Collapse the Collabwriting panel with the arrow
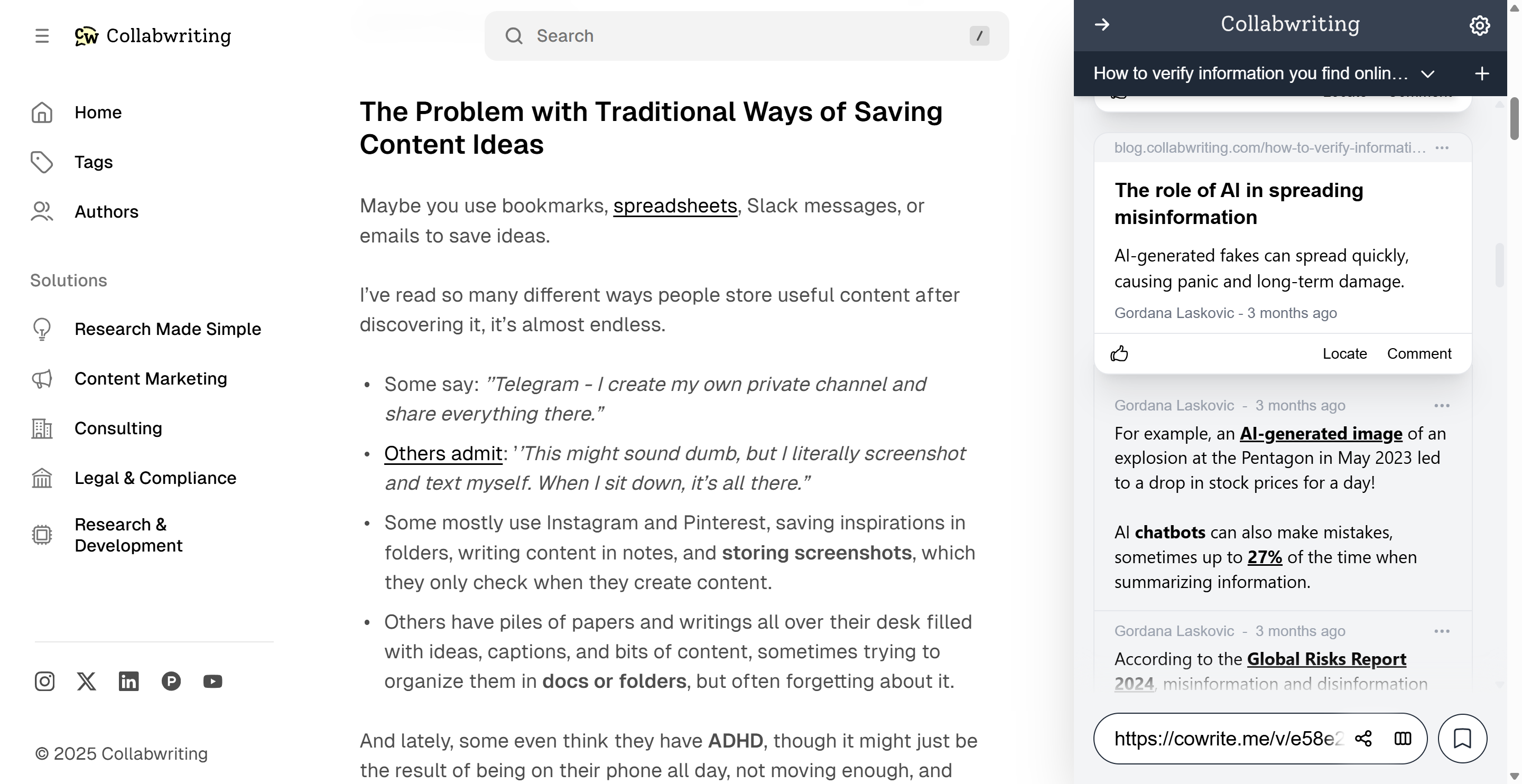The image size is (1522, 784). 1102,24
